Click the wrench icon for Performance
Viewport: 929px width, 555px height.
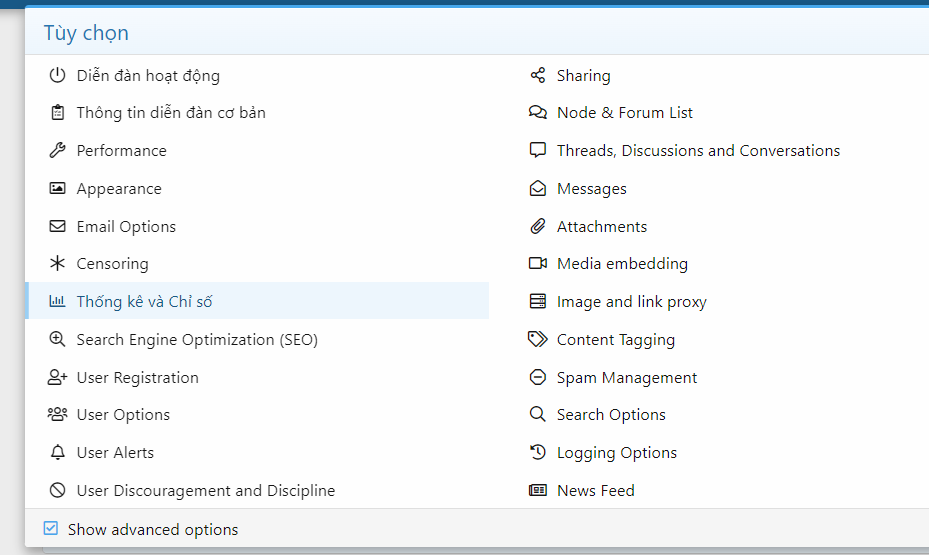(x=57, y=151)
